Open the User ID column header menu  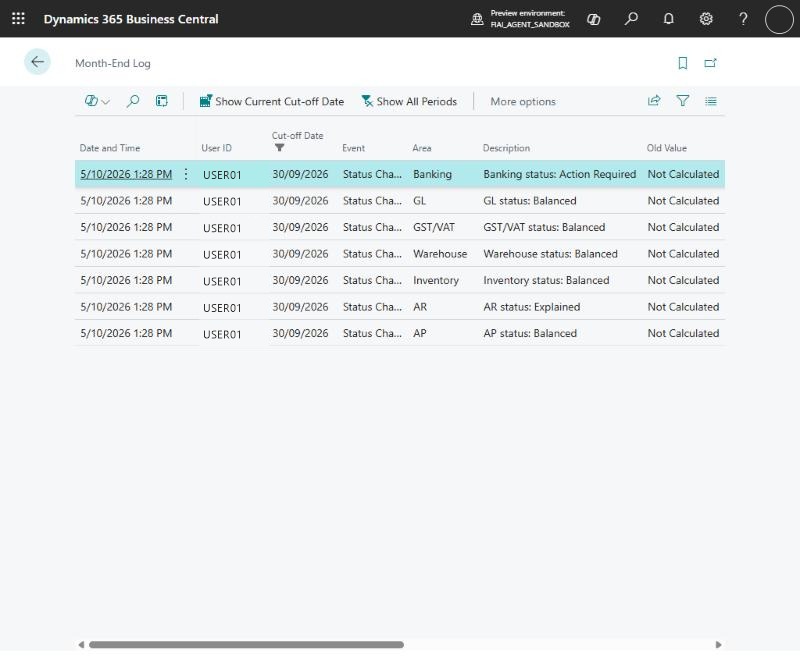tap(216, 148)
